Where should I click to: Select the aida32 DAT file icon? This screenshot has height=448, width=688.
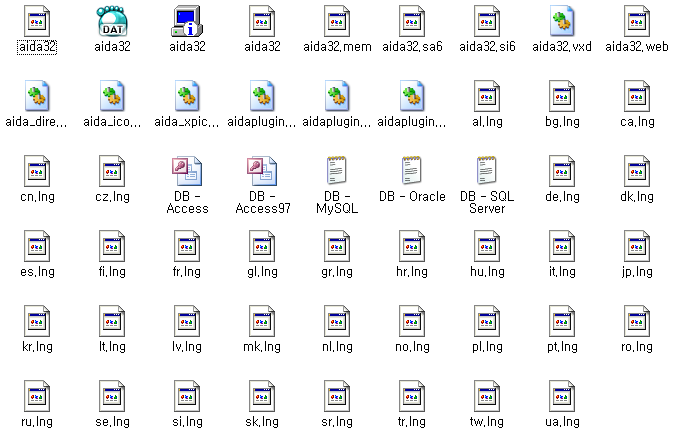point(112,21)
